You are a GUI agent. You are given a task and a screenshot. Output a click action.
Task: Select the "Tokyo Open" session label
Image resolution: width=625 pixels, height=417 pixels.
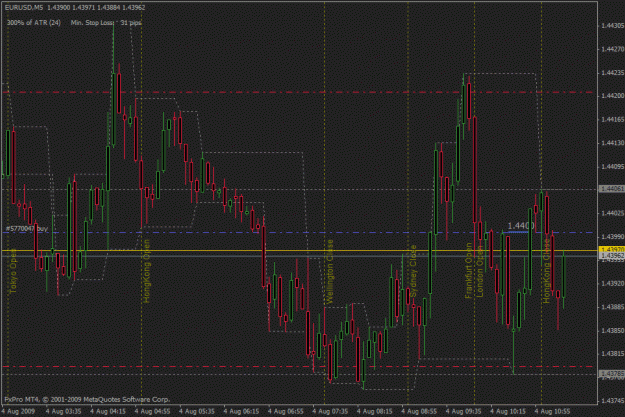point(14,271)
